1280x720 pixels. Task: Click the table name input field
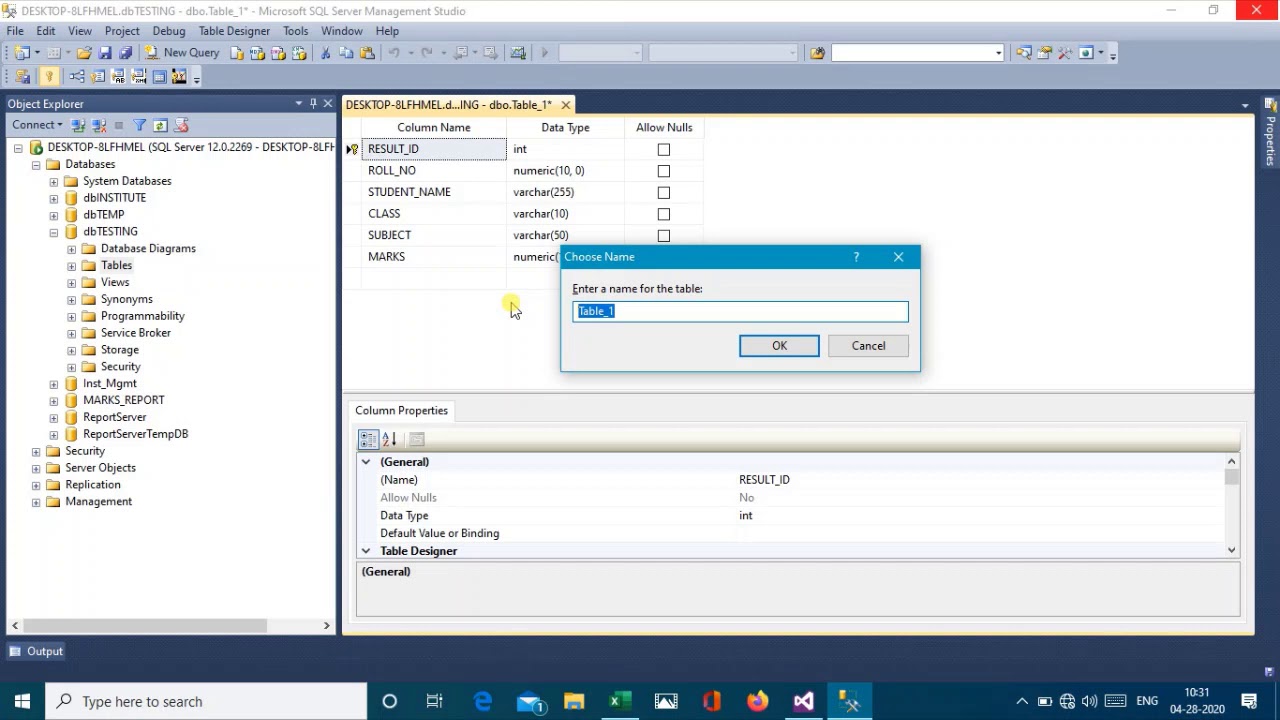(741, 311)
